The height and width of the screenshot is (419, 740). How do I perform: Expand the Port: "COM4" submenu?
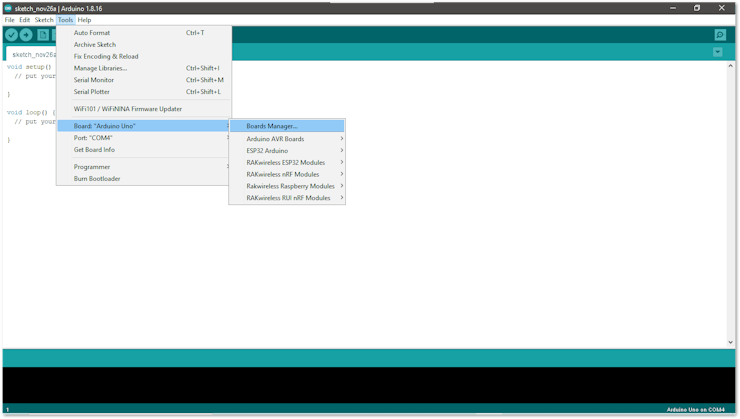coord(144,138)
